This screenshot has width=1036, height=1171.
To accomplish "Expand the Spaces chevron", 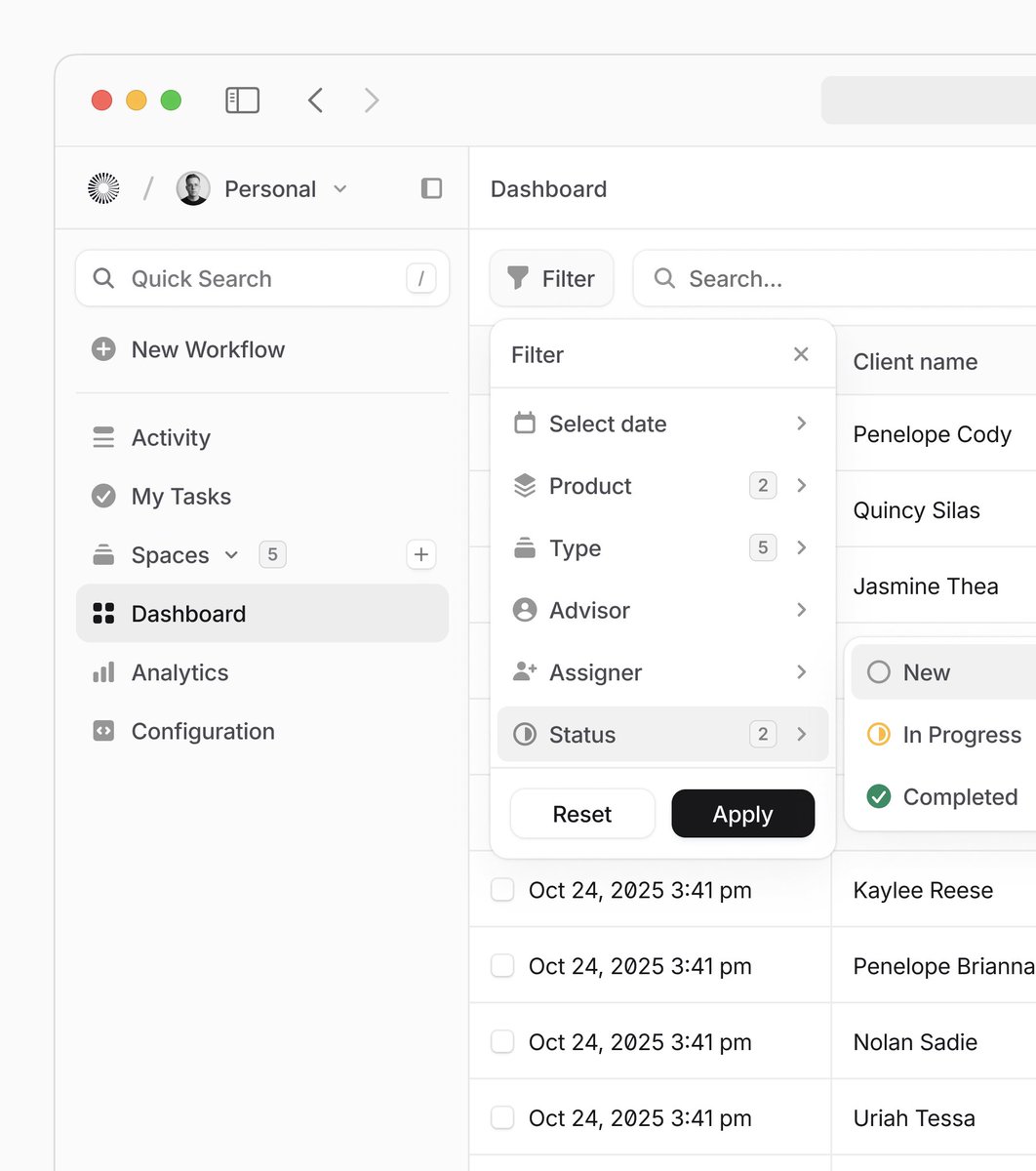I will point(231,554).
